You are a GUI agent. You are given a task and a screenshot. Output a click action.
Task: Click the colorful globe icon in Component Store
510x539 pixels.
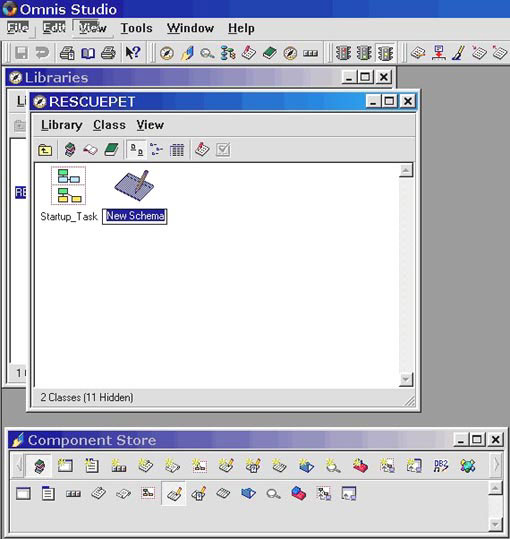pos(468,466)
